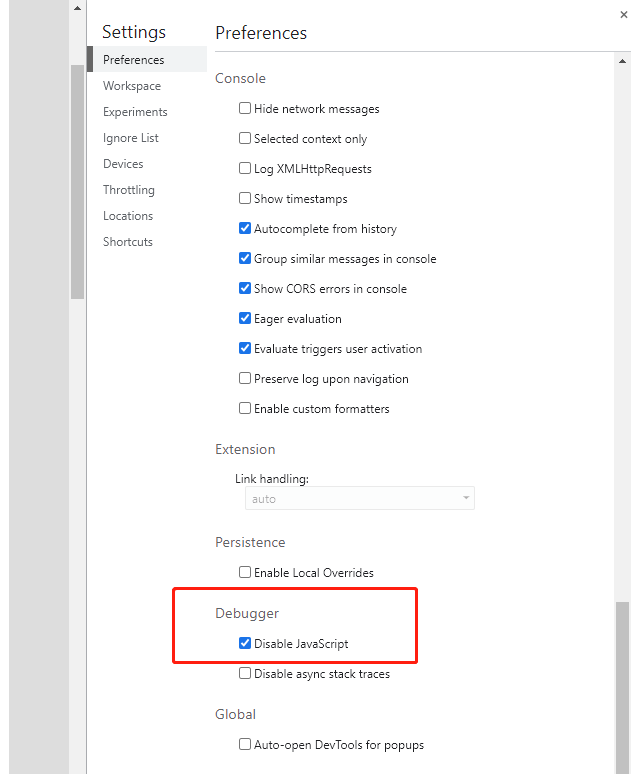This screenshot has height=774, width=641.
Task: Toggle Show timestamps checkbox
Action: (x=245, y=198)
